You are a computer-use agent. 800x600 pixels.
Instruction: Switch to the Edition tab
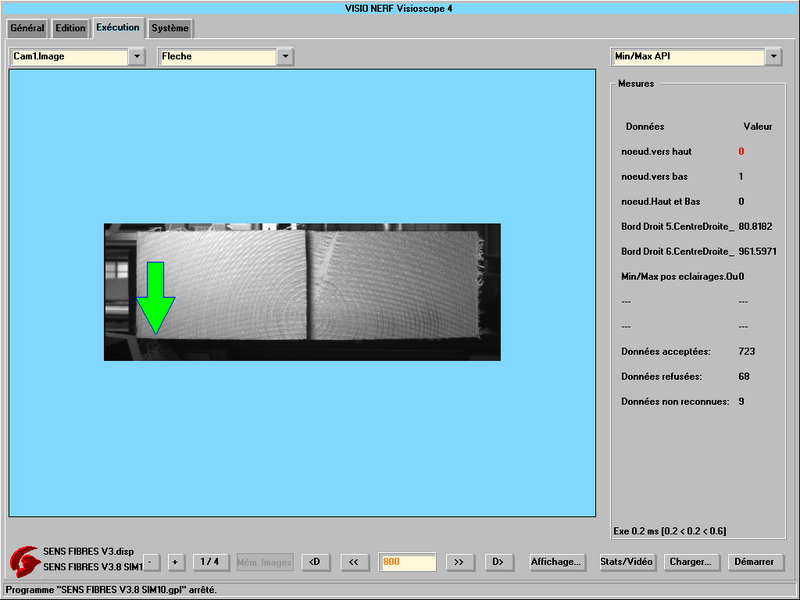click(70, 28)
